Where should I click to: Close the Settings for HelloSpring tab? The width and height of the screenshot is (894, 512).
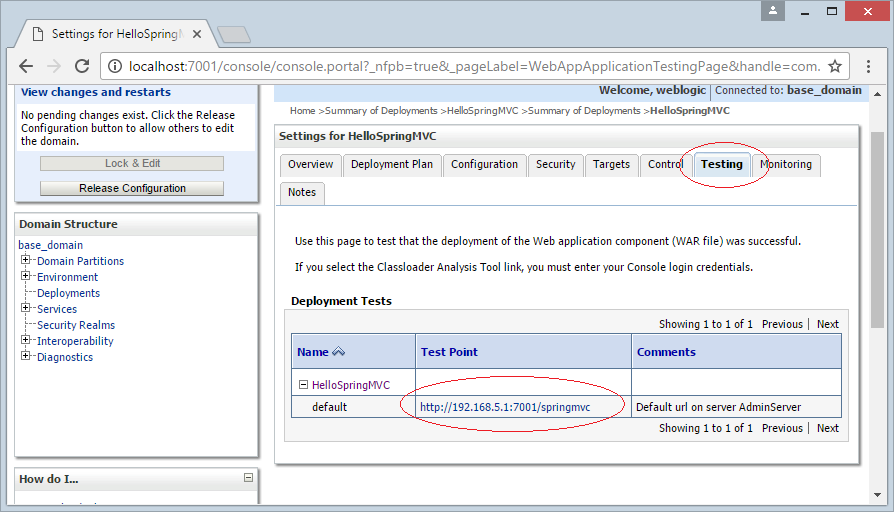coord(197,34)
